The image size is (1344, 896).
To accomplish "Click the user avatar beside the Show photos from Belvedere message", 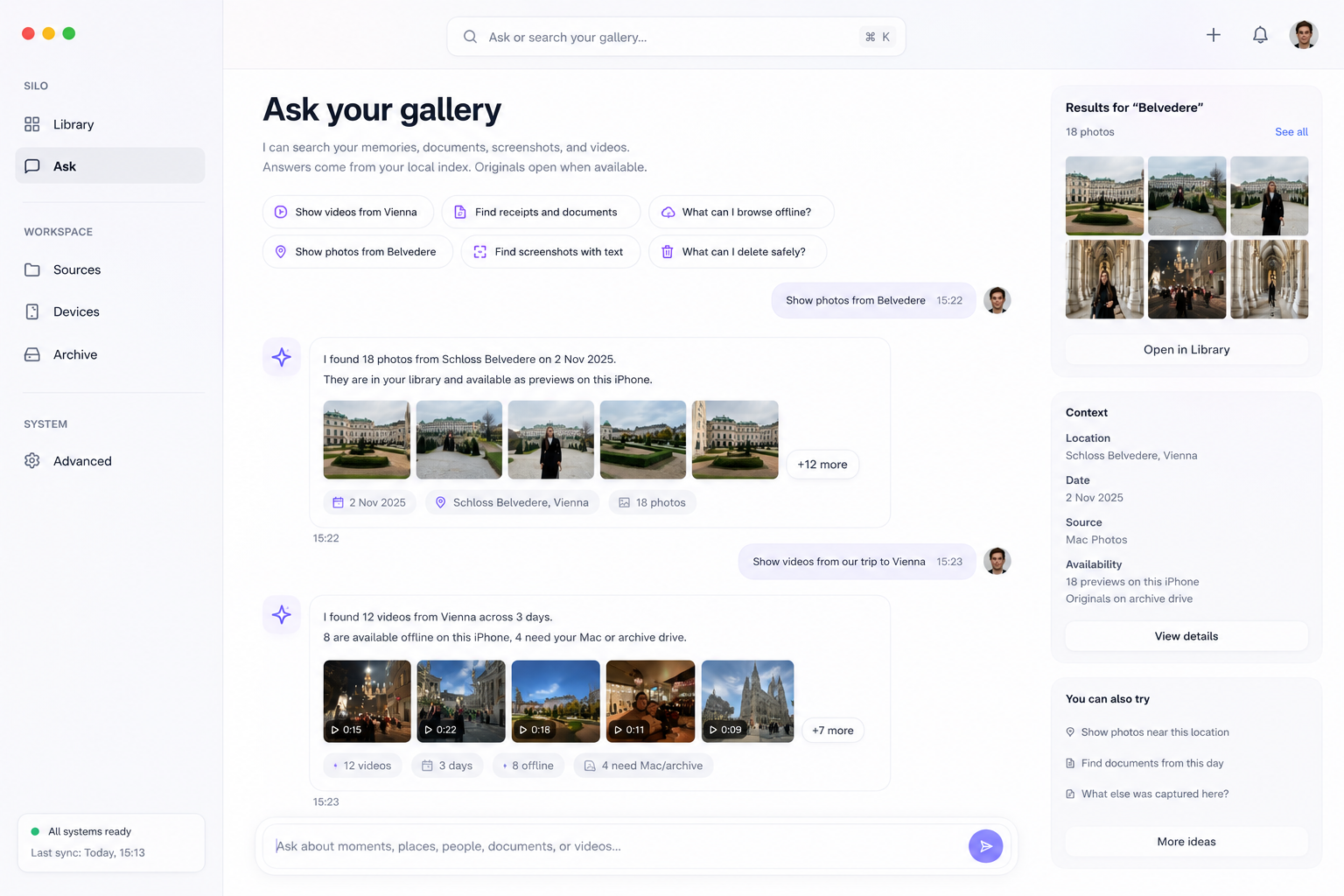I will (997, 300).
